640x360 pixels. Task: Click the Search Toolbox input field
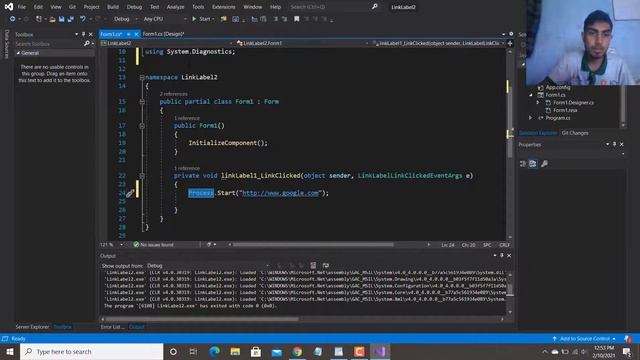(x=49, y=44)
